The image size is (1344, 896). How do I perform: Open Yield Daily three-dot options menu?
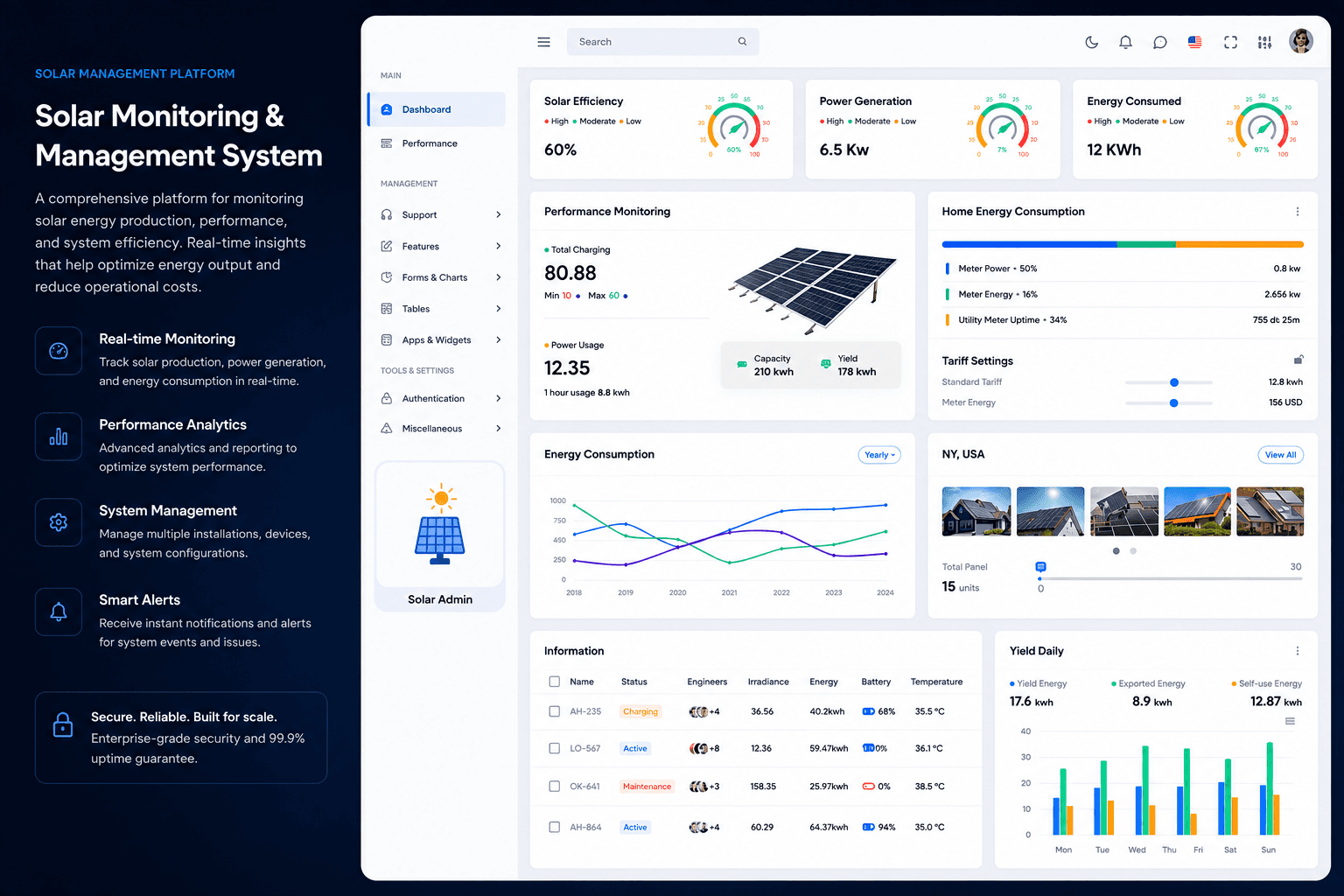click(x=1297, y=651)
